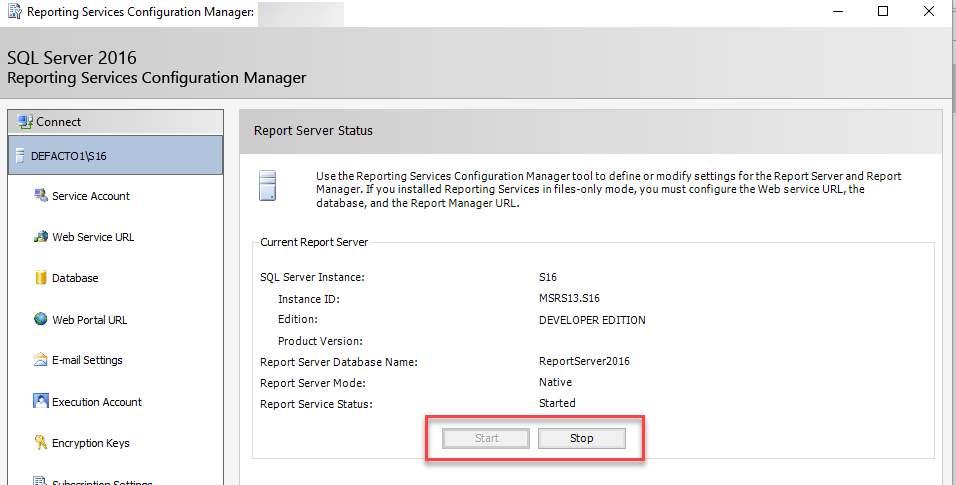Image resolution: width=956 pixels, height=485 pixels.
Task: Click the Product Version label
Action: [320, 341]
